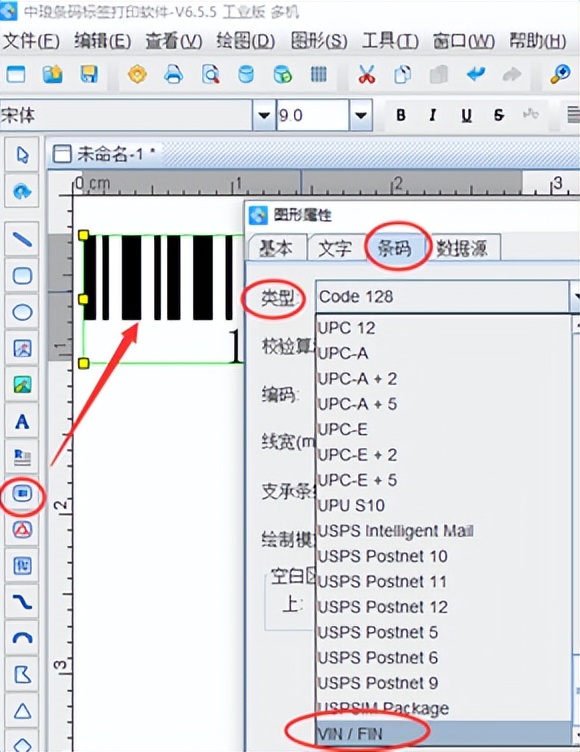The image size is (580, 752).
Task: Select the landscape image tool
Action: point(22,385)
